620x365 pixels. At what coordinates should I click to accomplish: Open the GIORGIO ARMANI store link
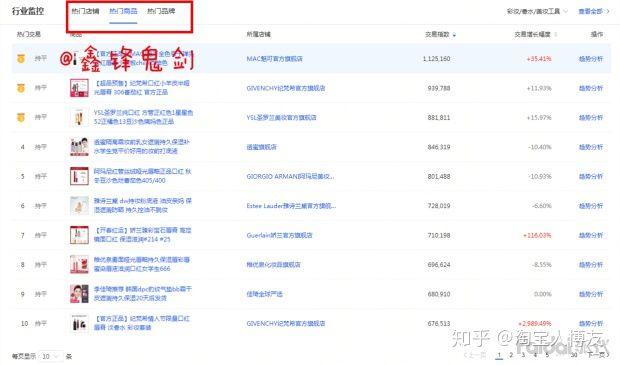coord(290,176)
